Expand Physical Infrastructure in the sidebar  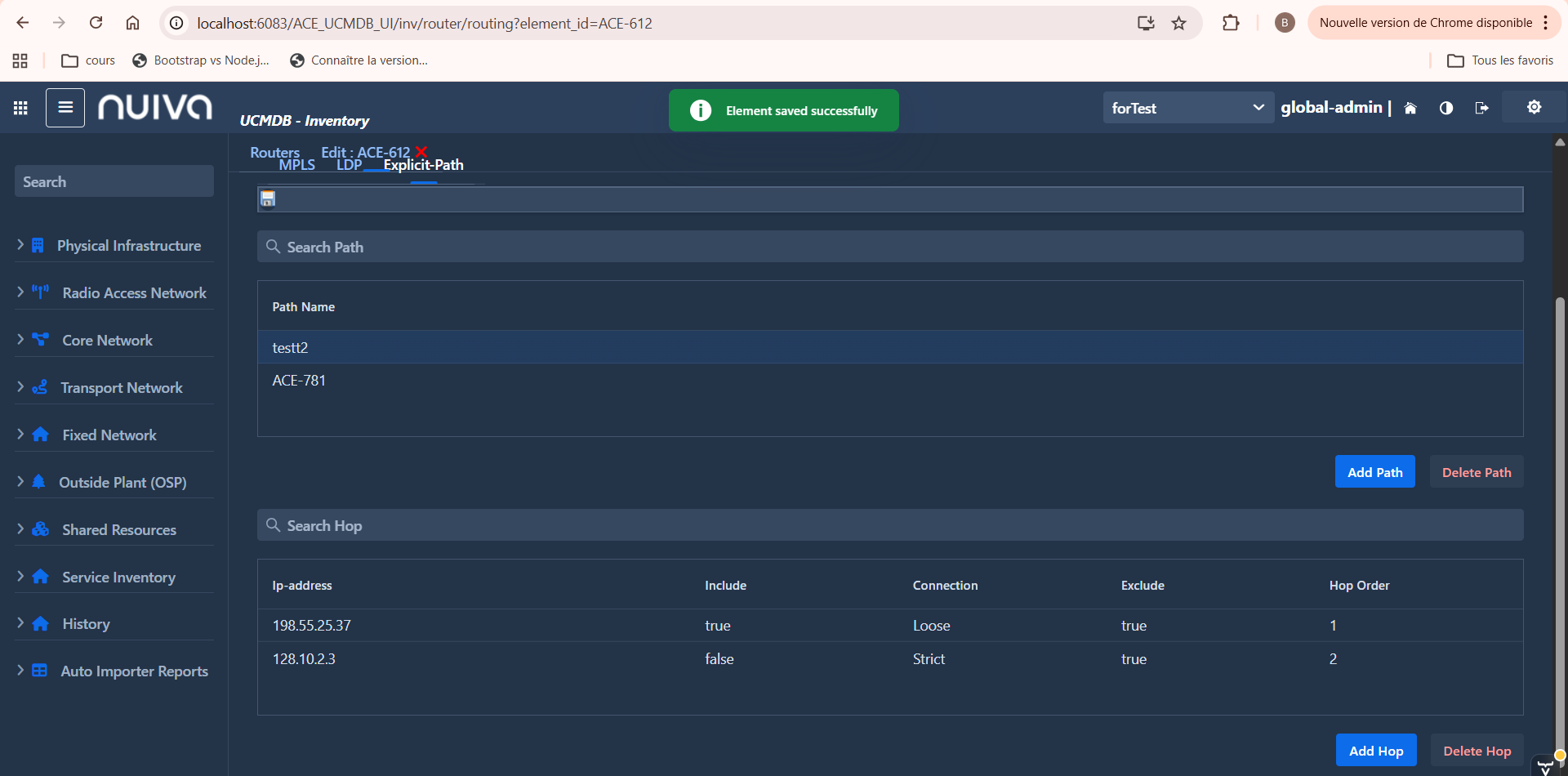coord(128,246)
